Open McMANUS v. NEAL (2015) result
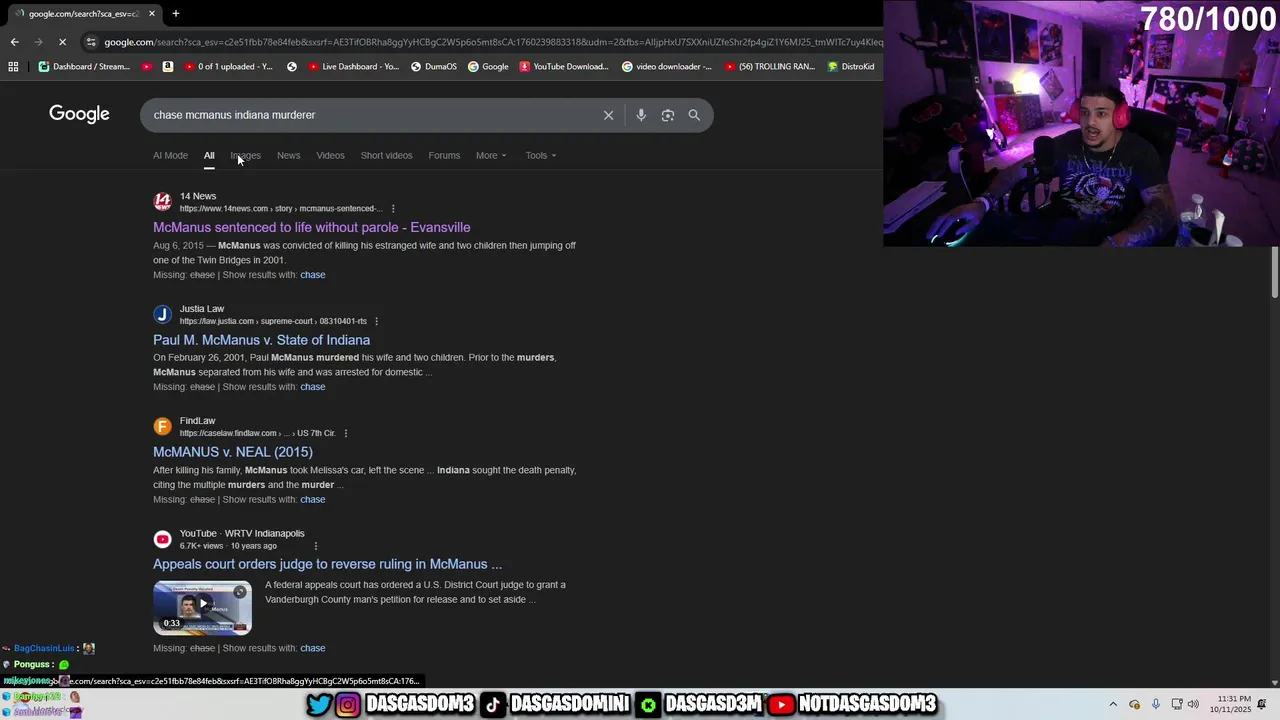1280x720 pixels. coord(233,452)
